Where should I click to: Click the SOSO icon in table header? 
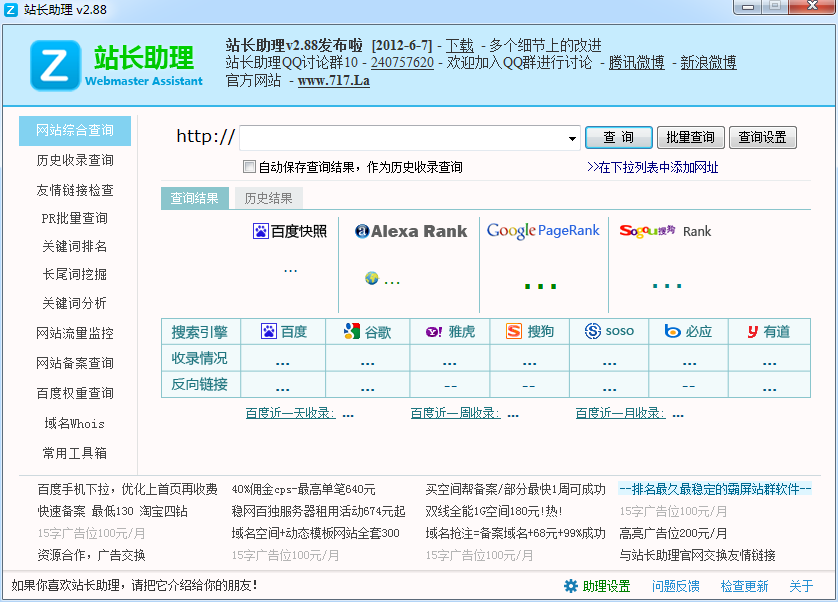coord(593,331)
